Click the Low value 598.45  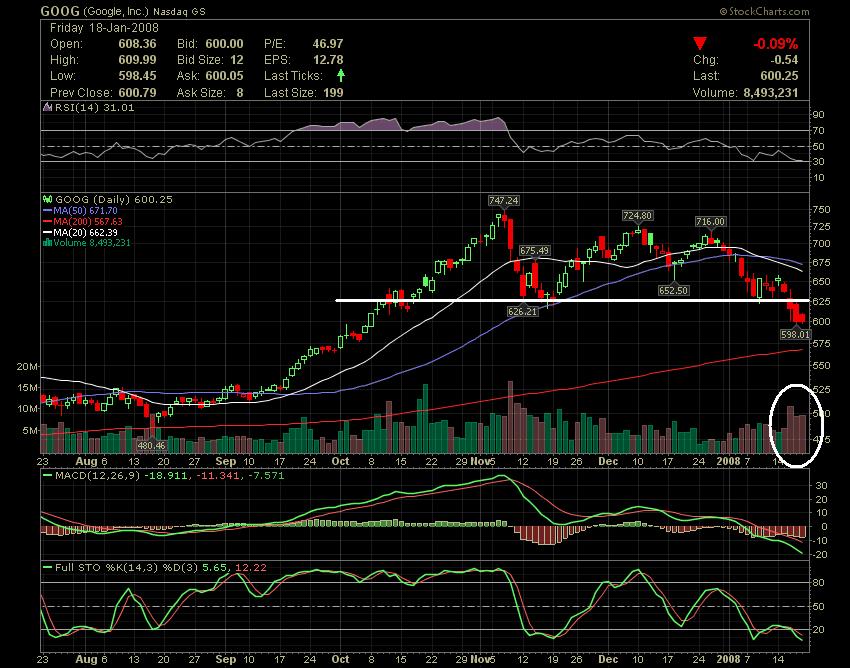137,76
